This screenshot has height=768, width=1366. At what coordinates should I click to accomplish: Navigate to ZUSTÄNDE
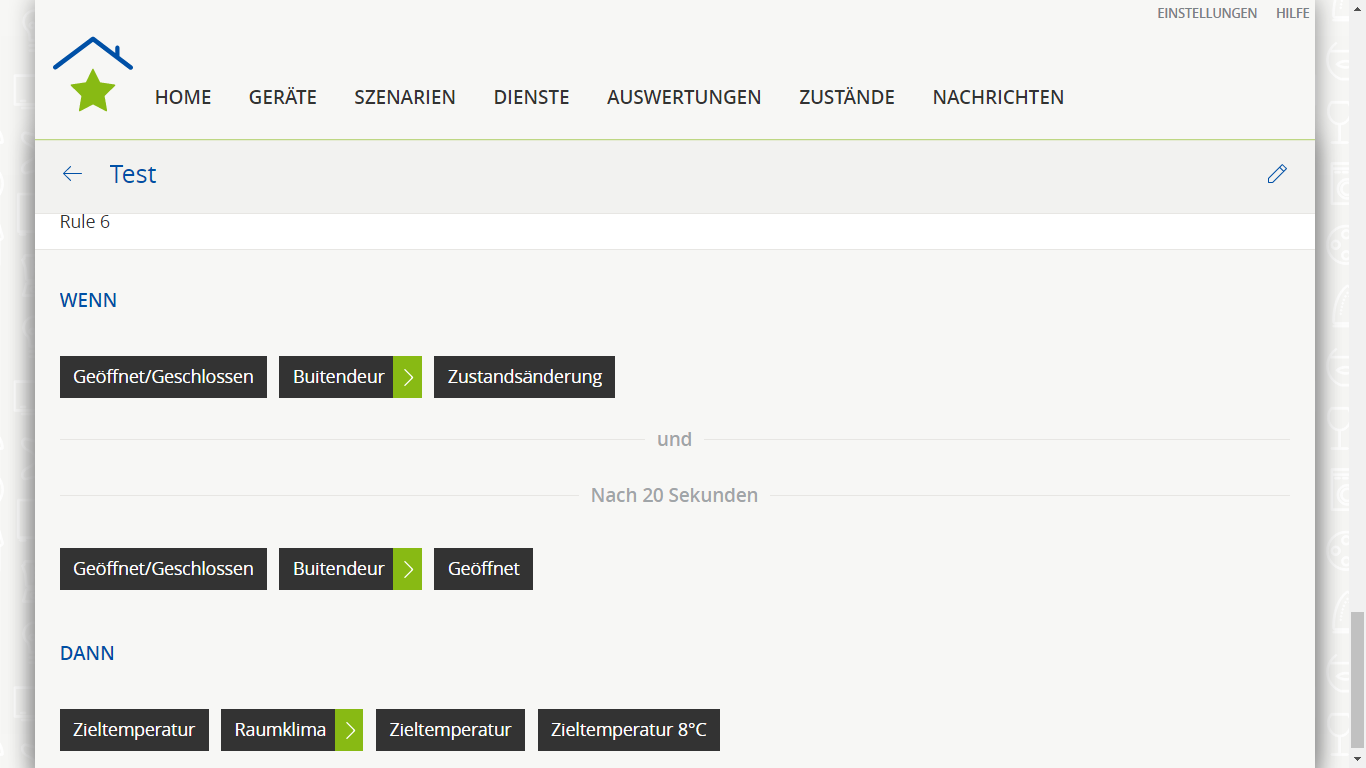[x=847, y=97]
